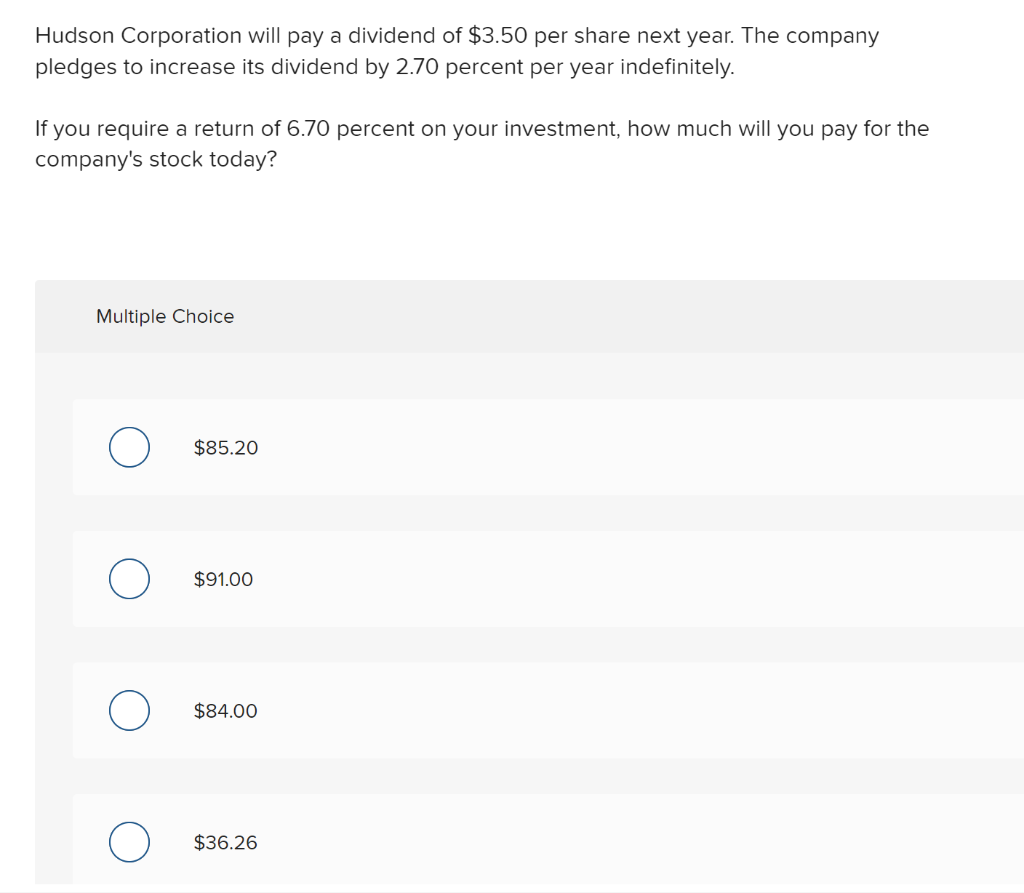Choose the $91.00 radio option
Screen dimensions: 1024x893
(x=129, y=579)
